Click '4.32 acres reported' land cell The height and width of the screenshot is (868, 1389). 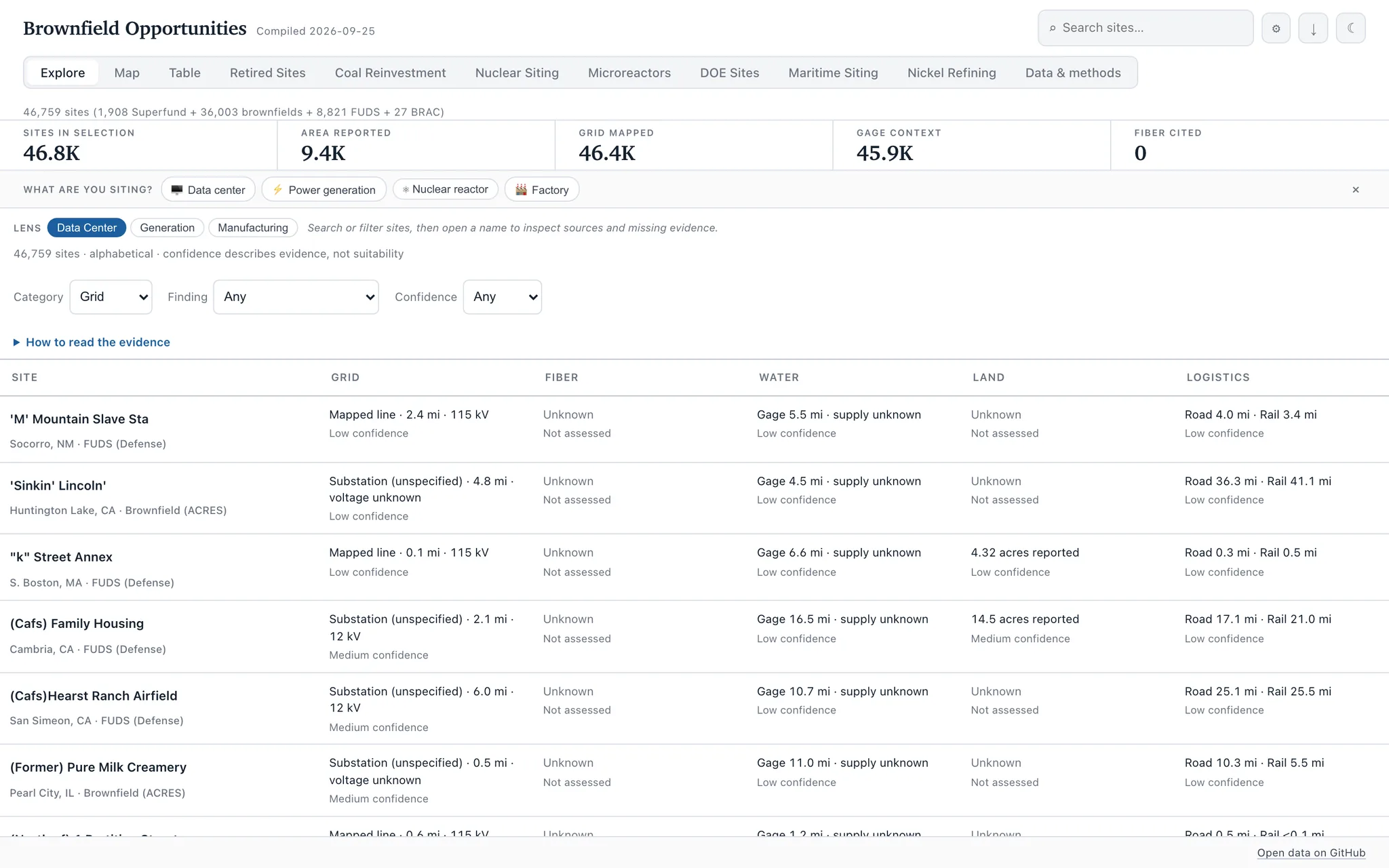tap(1025, 553)
